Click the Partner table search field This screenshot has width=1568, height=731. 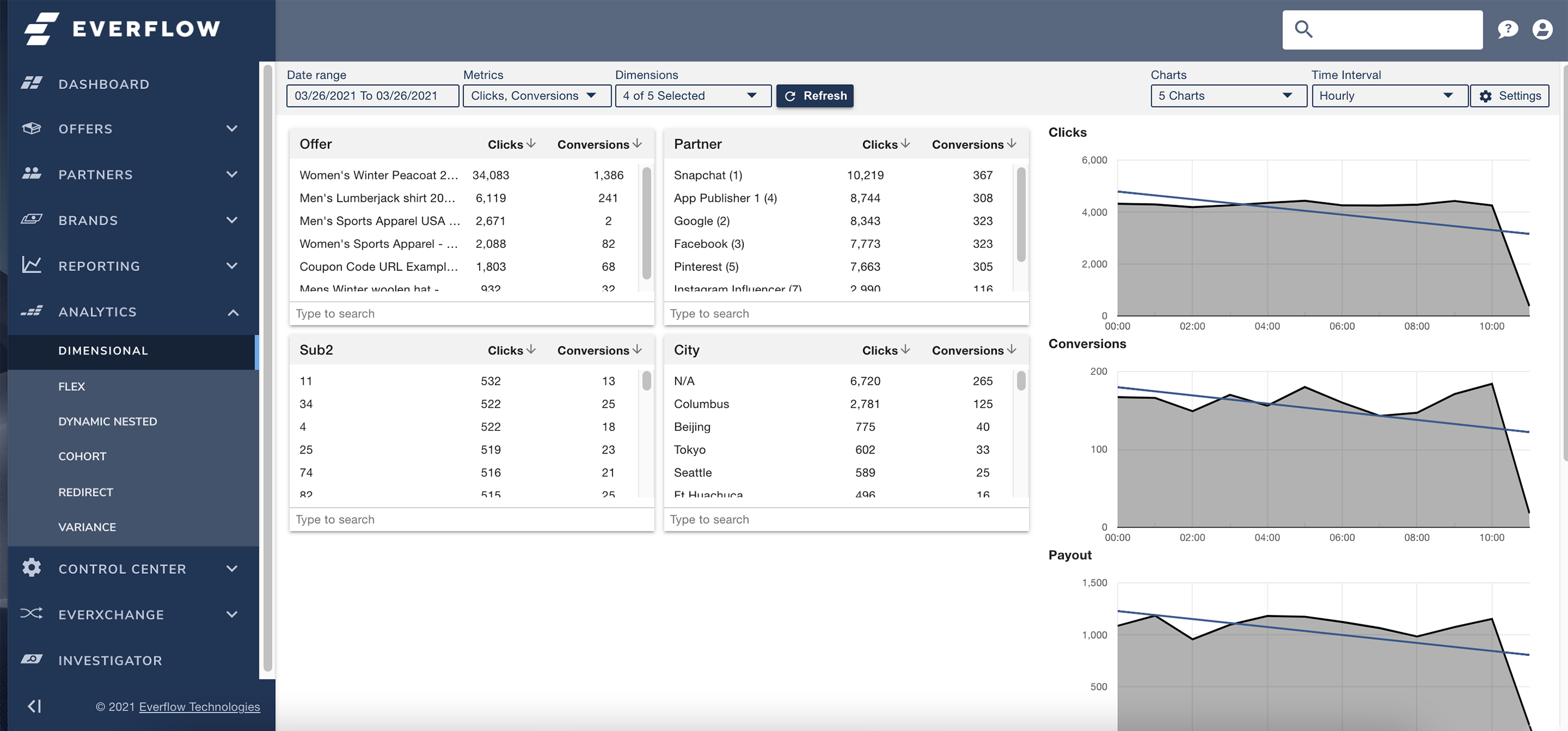point(845,314)
